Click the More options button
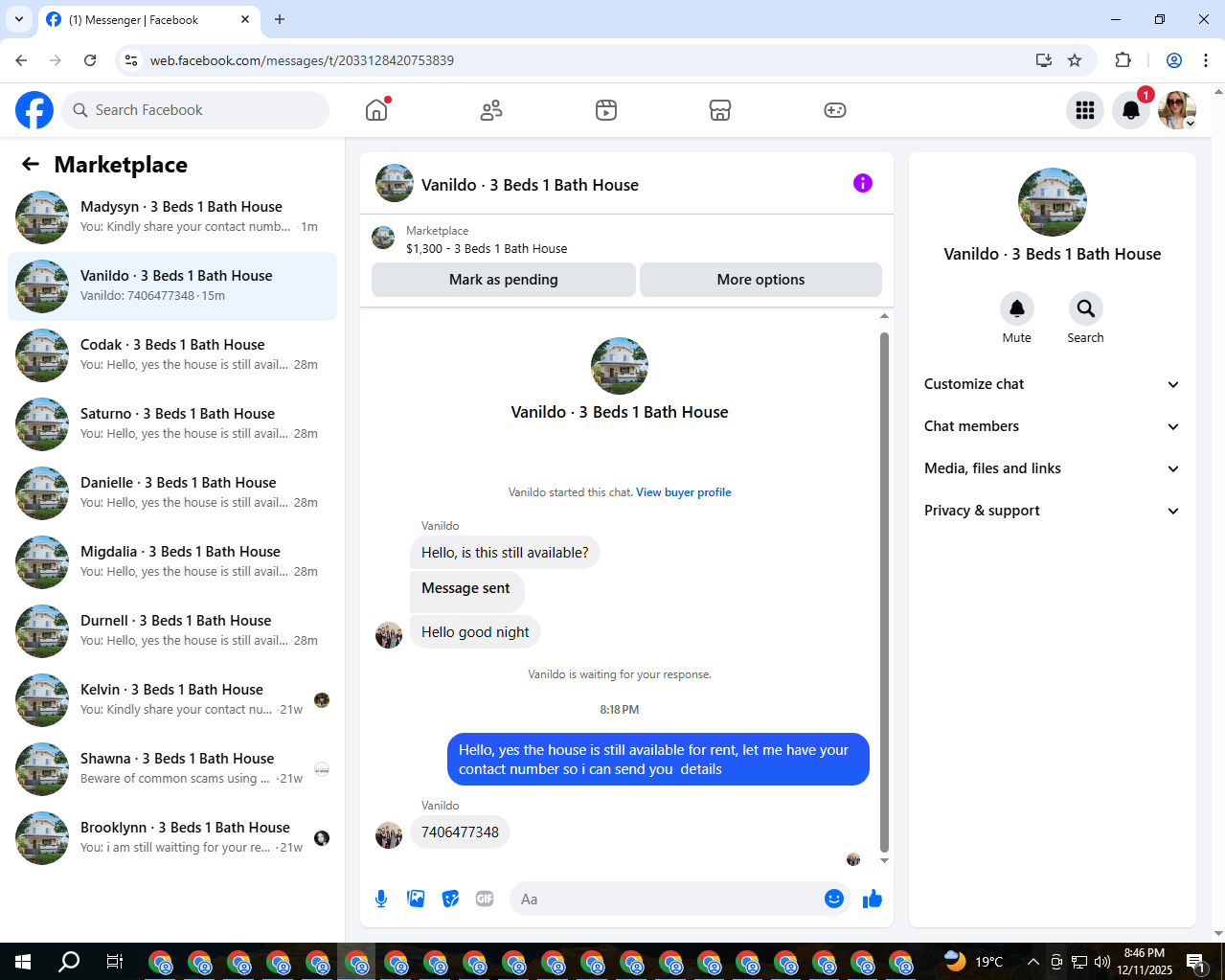Screen dimensions: 1225x980 click(x=760, y=280)
